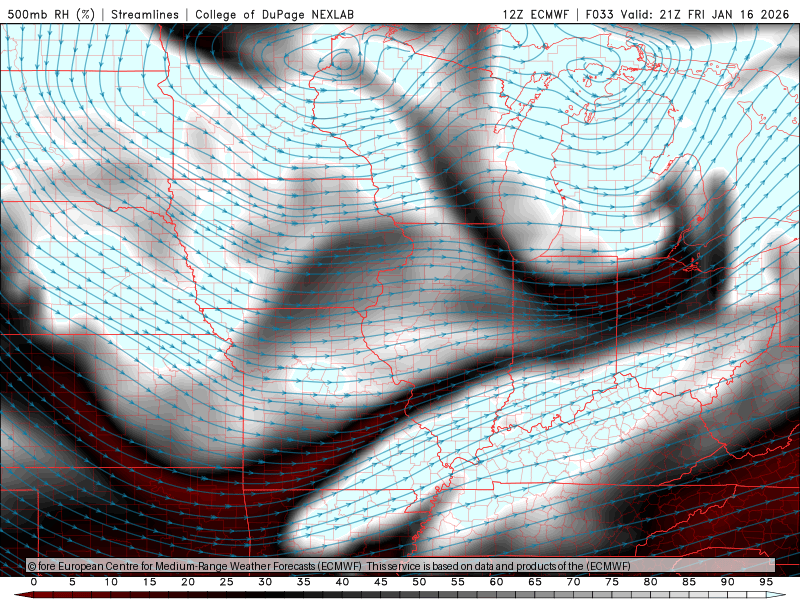800x600 pixels.
Task: Click the "85" label on the color scale
Action: [689, 582]
